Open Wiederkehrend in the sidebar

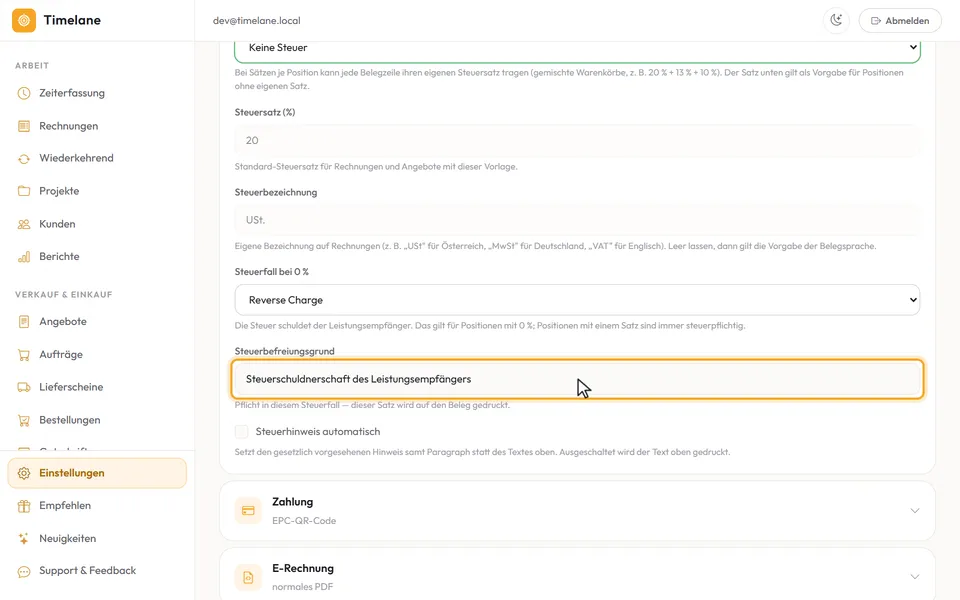(x=97, y=159)
